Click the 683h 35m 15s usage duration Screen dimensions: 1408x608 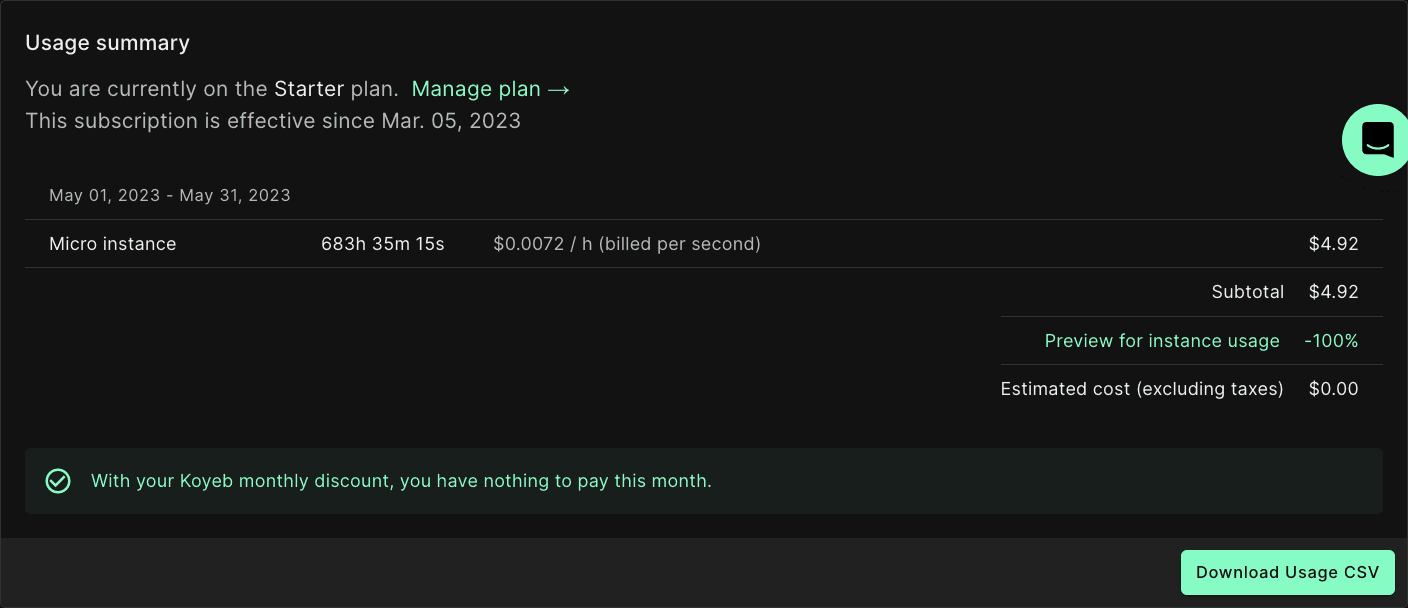[383, 244]
